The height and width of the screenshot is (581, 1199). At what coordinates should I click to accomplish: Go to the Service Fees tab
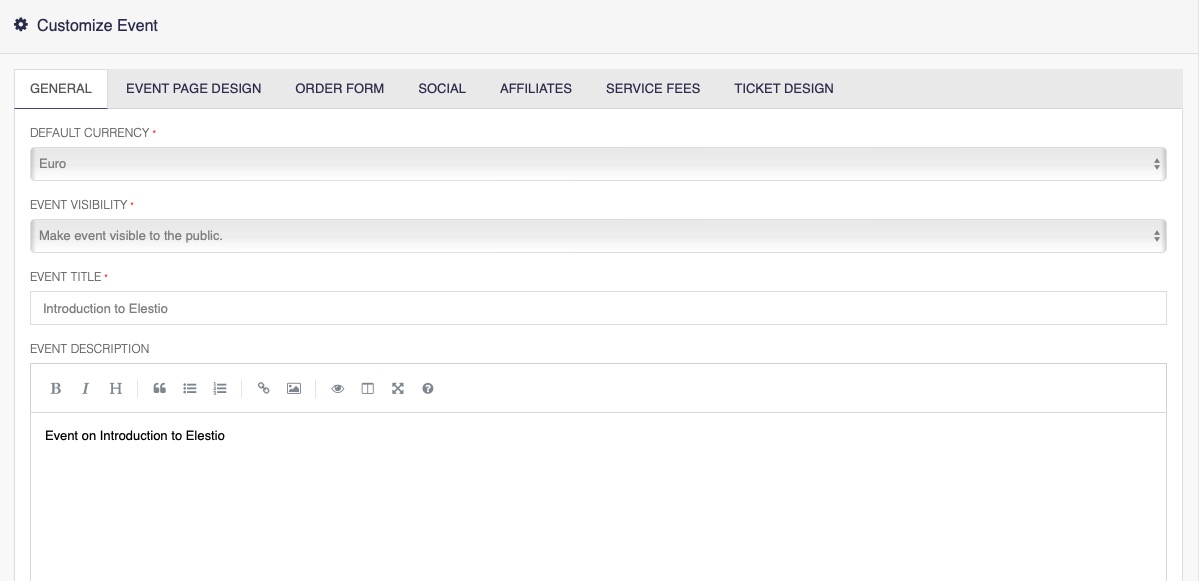coord(653,89)
